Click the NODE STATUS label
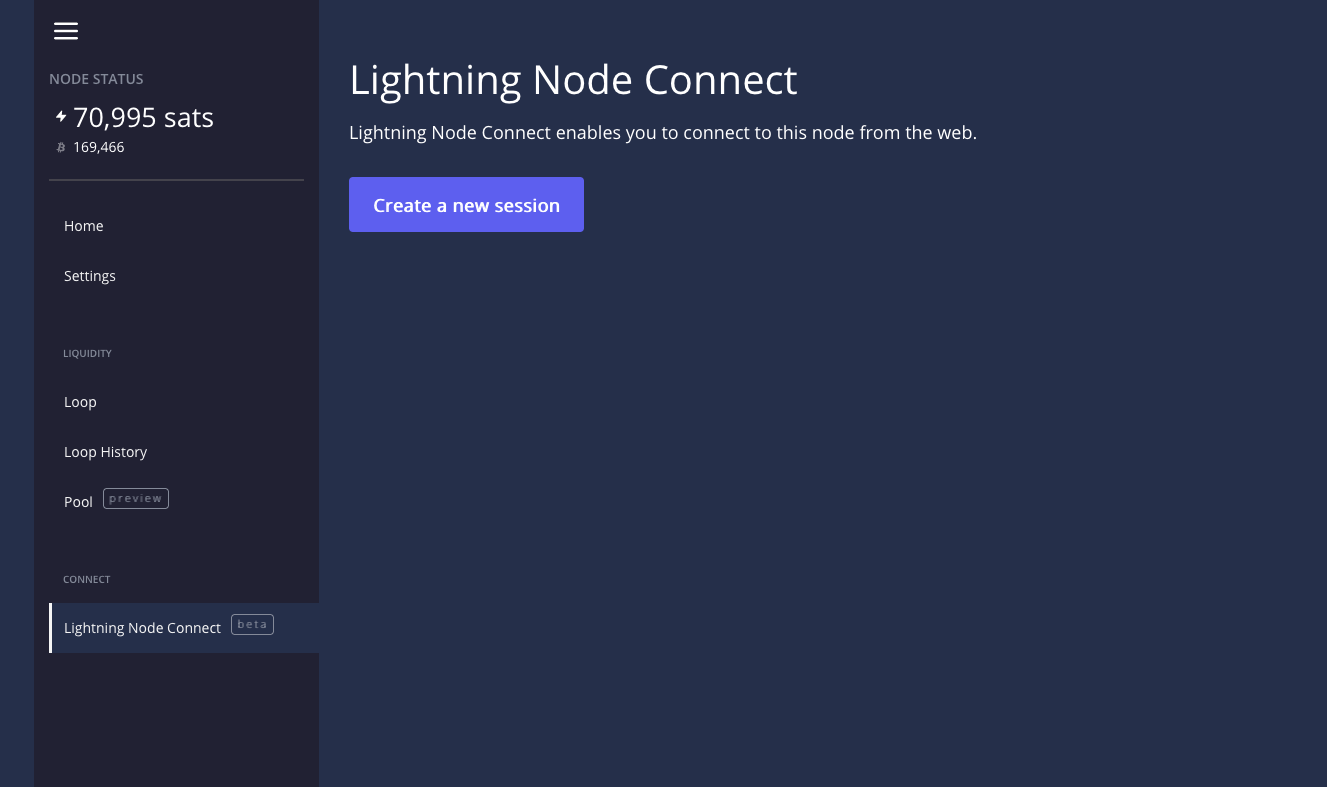The height and width of the screenshot is (787, 1327). (96, 79)
